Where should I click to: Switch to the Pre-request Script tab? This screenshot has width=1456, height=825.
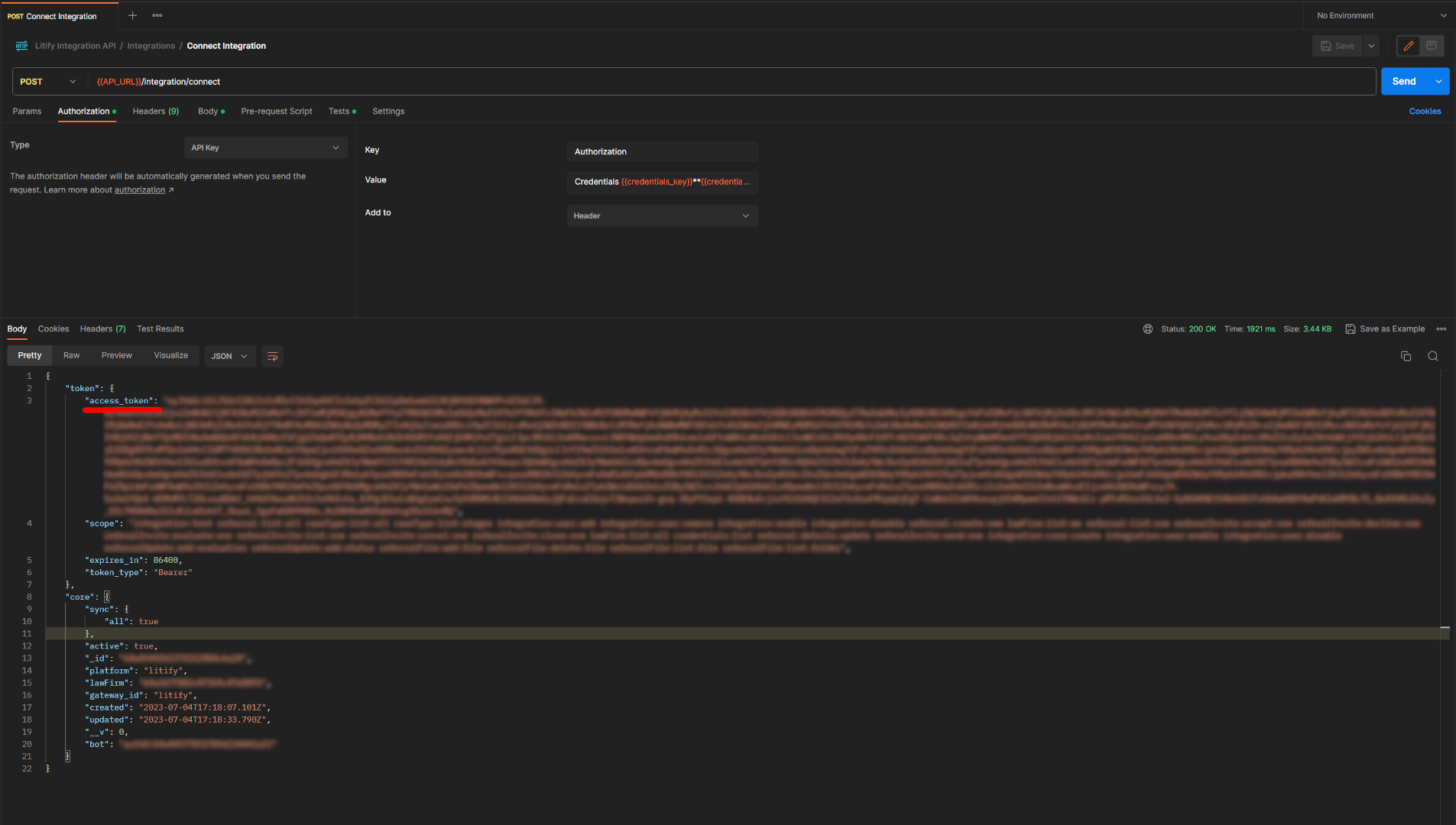point(276,112)
